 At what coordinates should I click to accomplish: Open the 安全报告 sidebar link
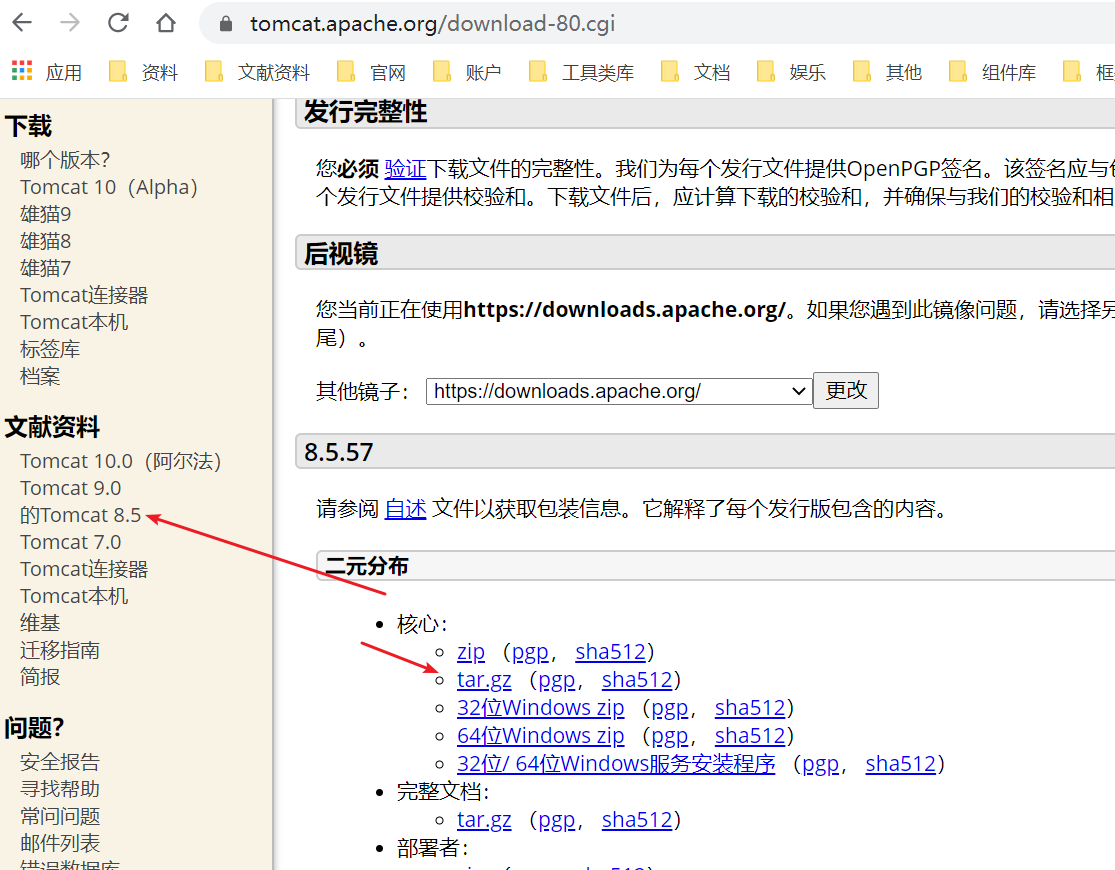pos(60,762)
